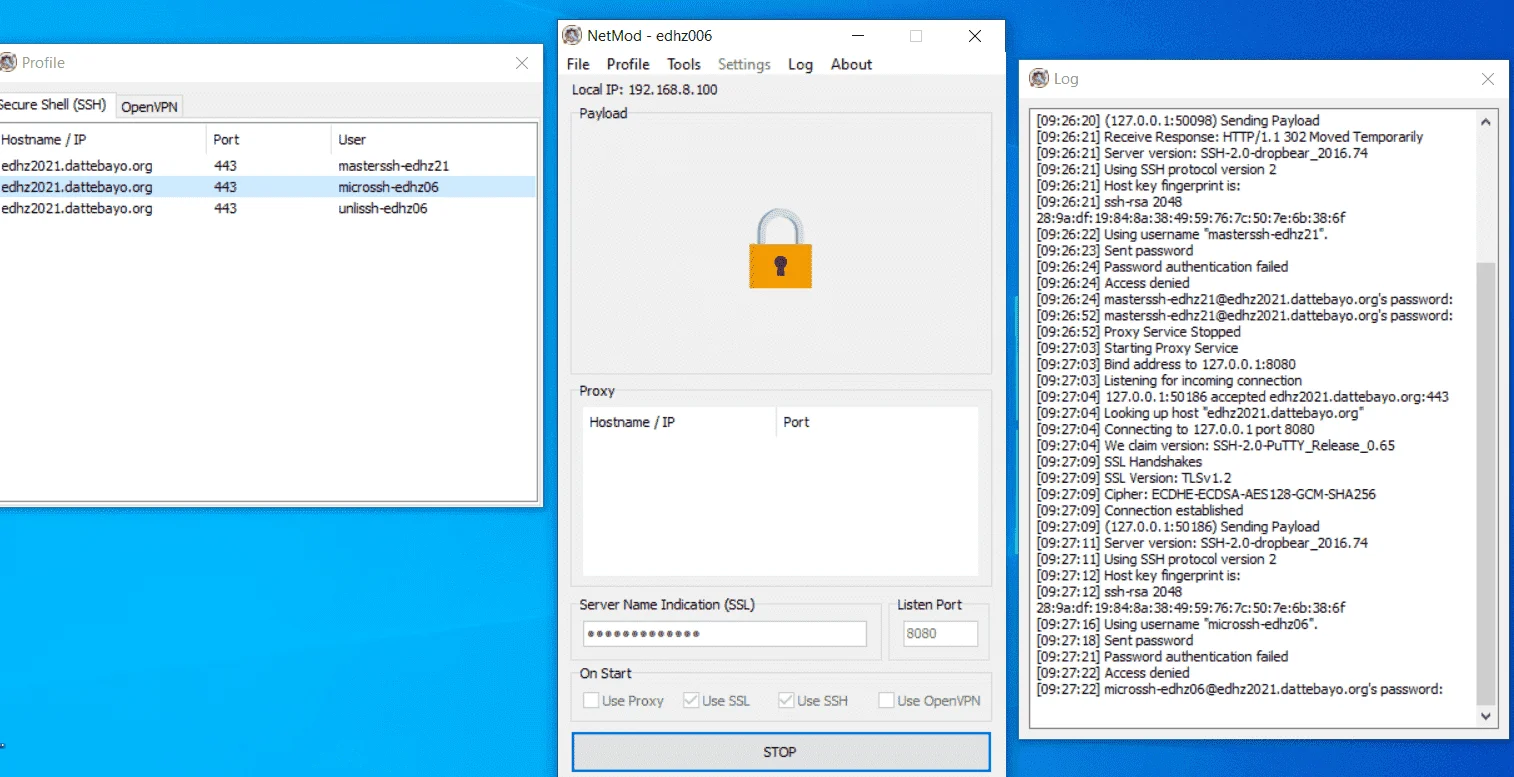
Task: Click log line "Starting Proxy Service"
Action: 1137,348
